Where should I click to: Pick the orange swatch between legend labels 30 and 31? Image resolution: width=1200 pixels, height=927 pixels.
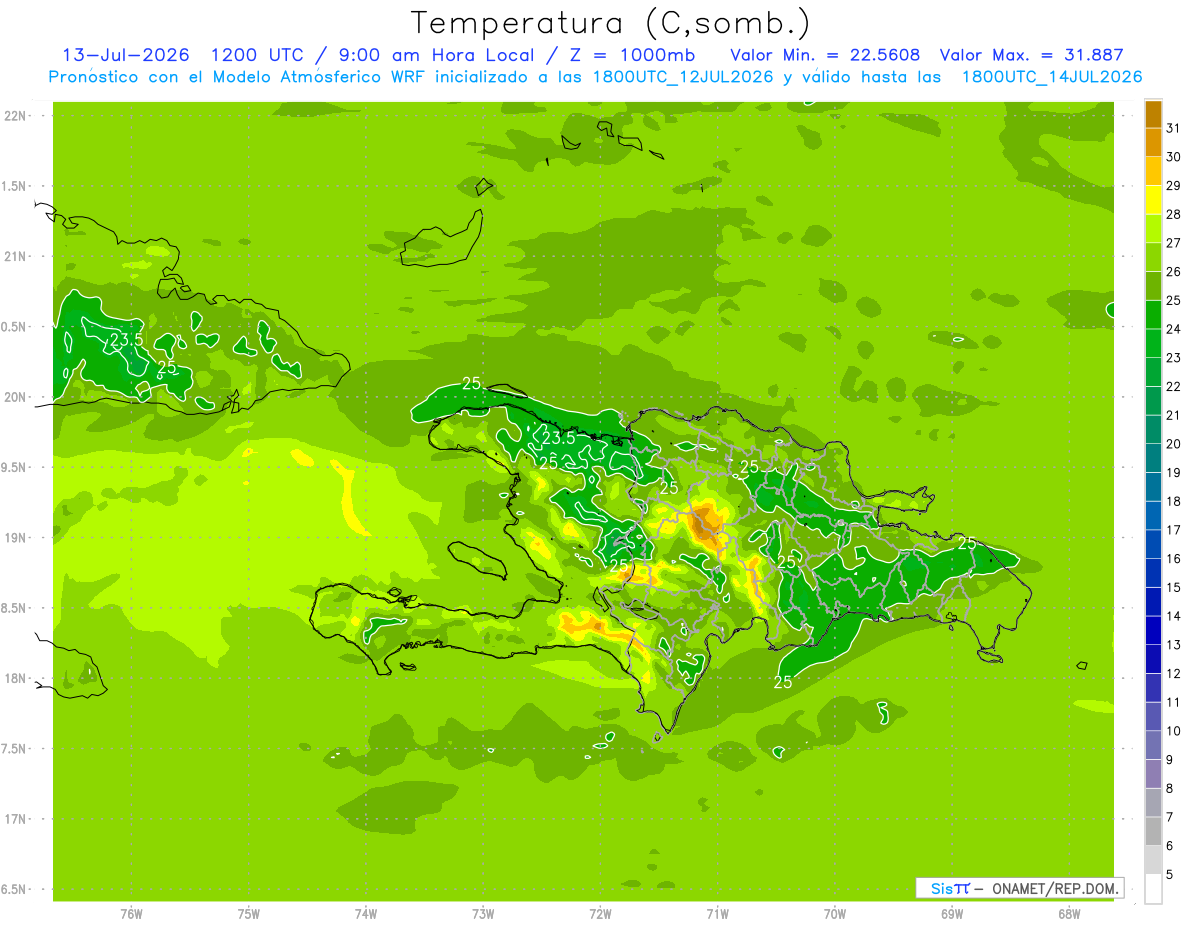click(x=1153, y=142)
